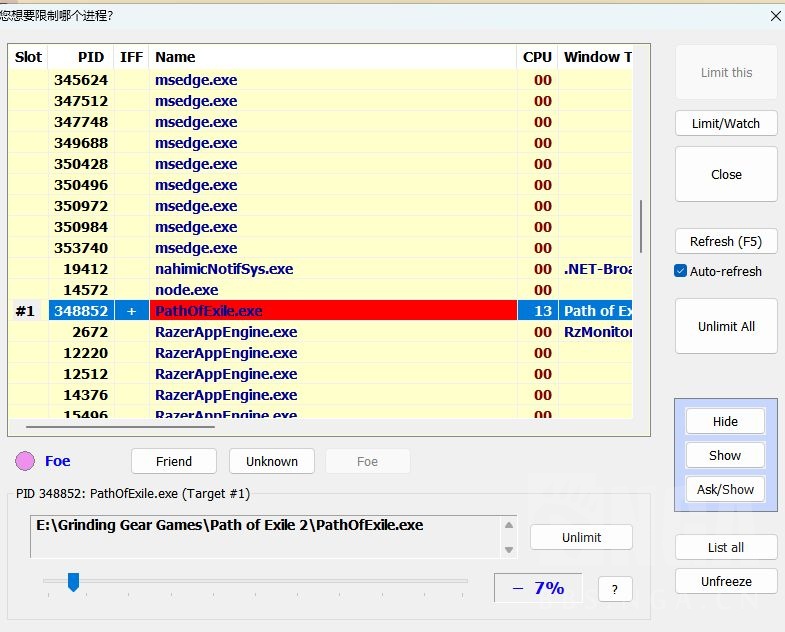This screenshot has width=785, height=632.
Task: Click the question mark help button
Action: 614,589
